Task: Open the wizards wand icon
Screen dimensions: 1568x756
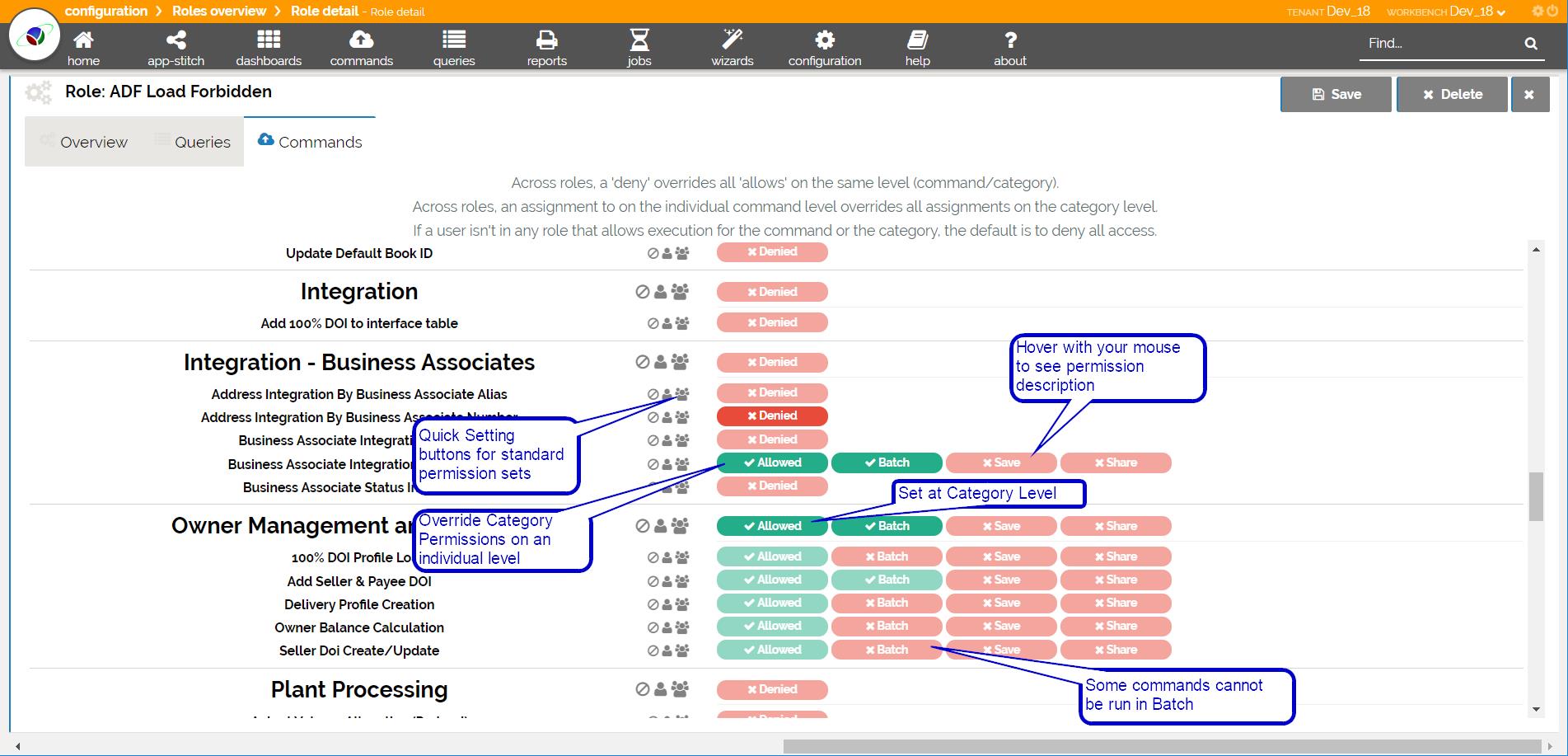Action: 733,40
